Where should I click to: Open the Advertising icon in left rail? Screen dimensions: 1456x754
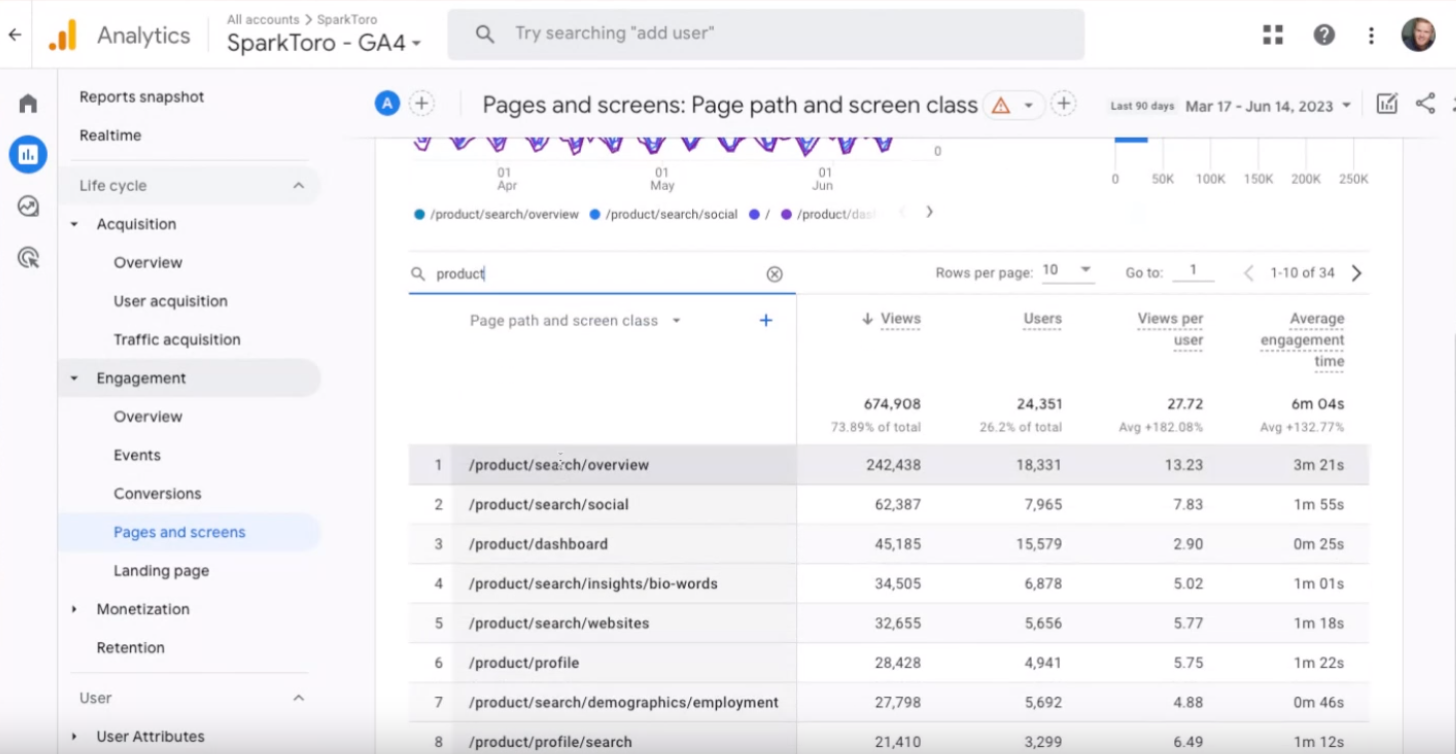[x=28, y=258]
